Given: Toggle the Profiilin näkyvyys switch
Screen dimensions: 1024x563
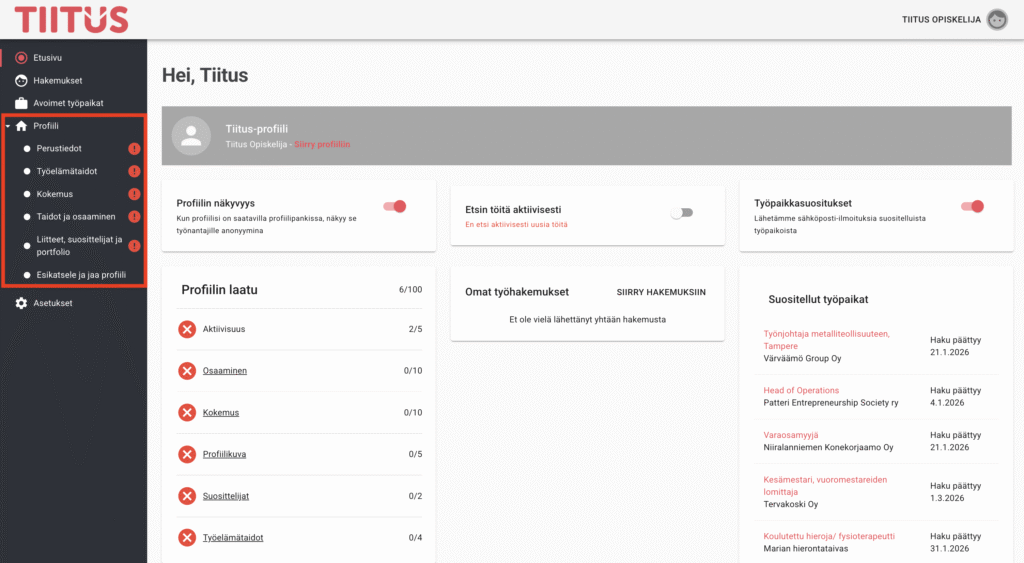Looking at the screenshot, I should tap(395, 206).
